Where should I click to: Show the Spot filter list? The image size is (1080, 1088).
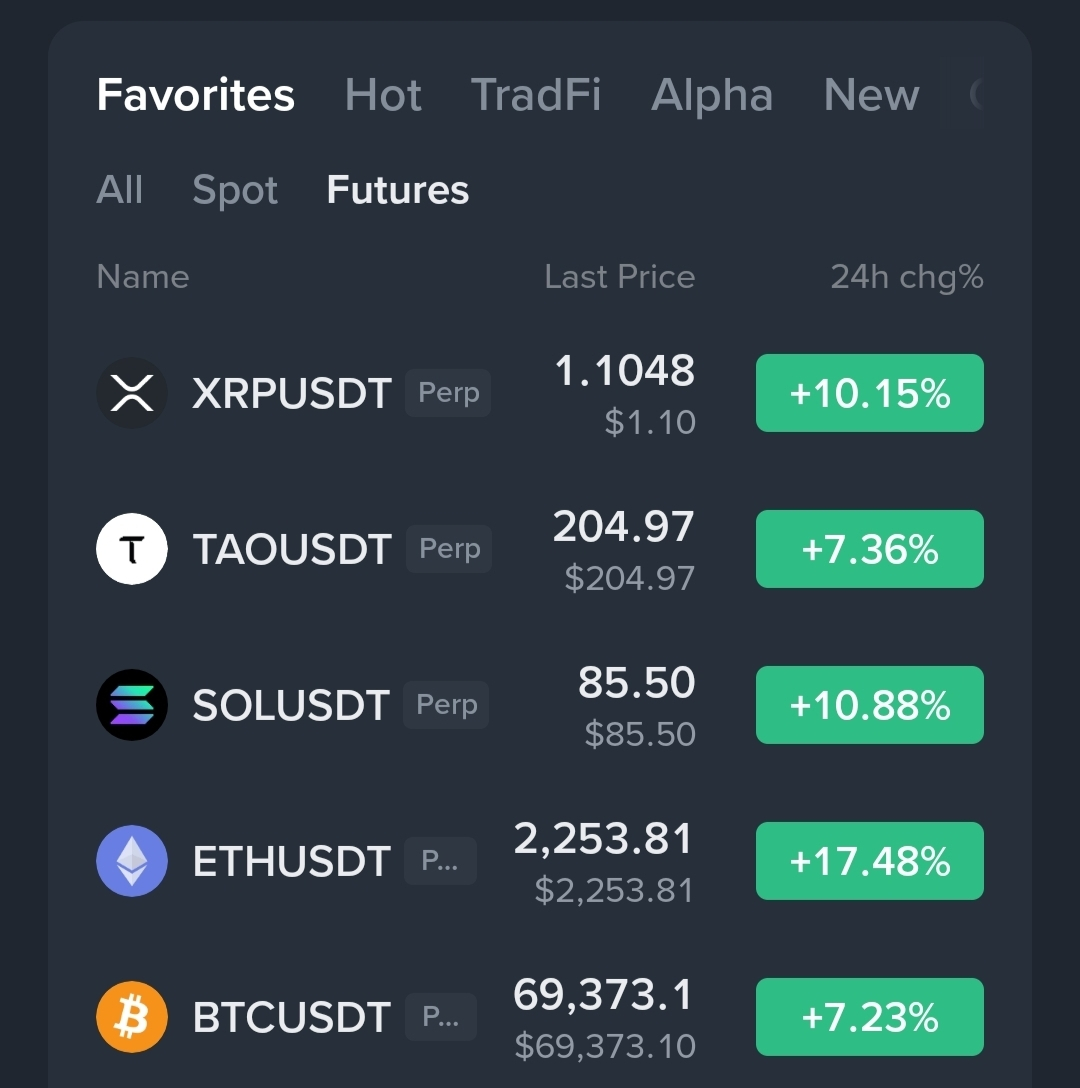[235, 190]
